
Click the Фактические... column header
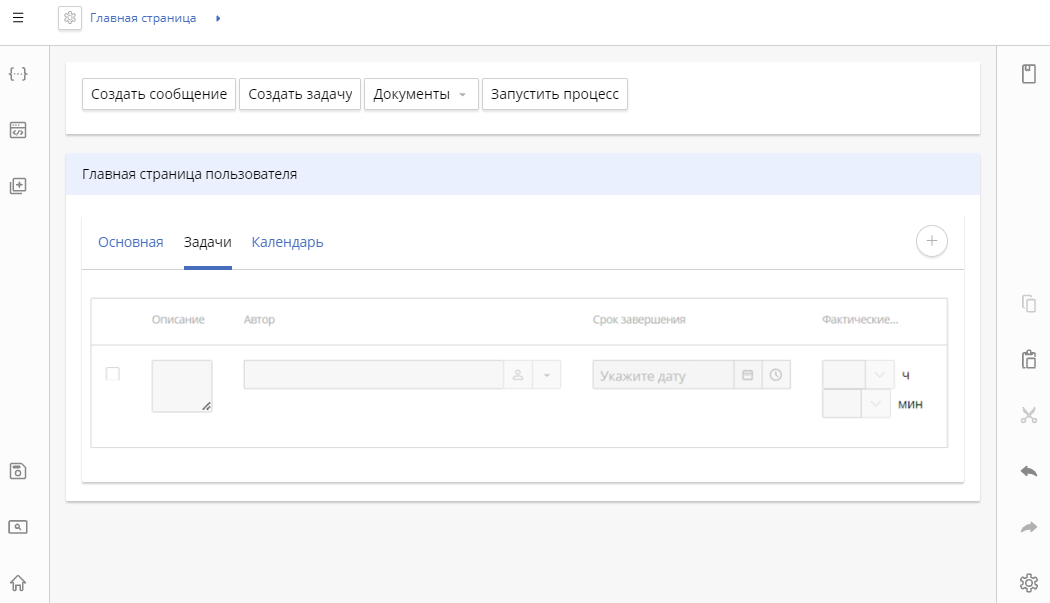[860, 320]
